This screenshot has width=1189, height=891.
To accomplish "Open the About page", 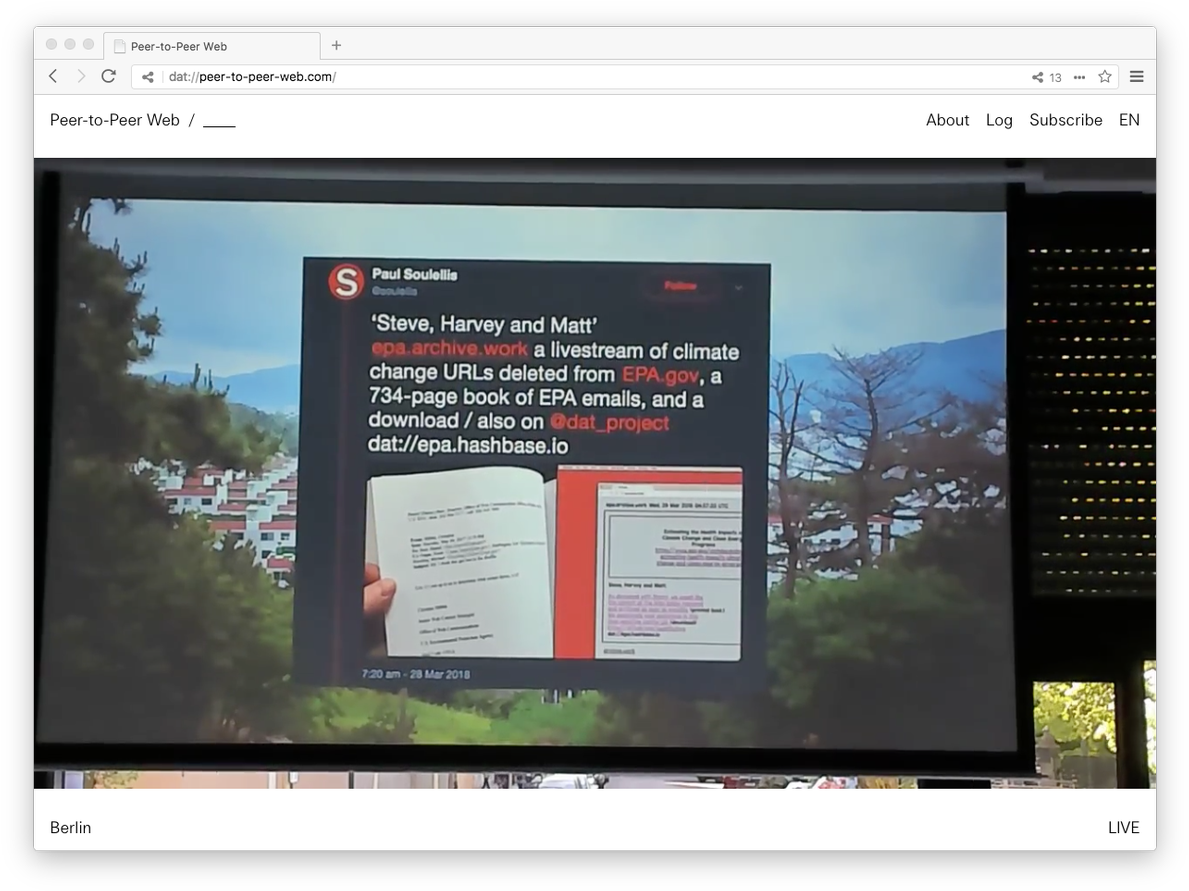I will pos(947,120).
